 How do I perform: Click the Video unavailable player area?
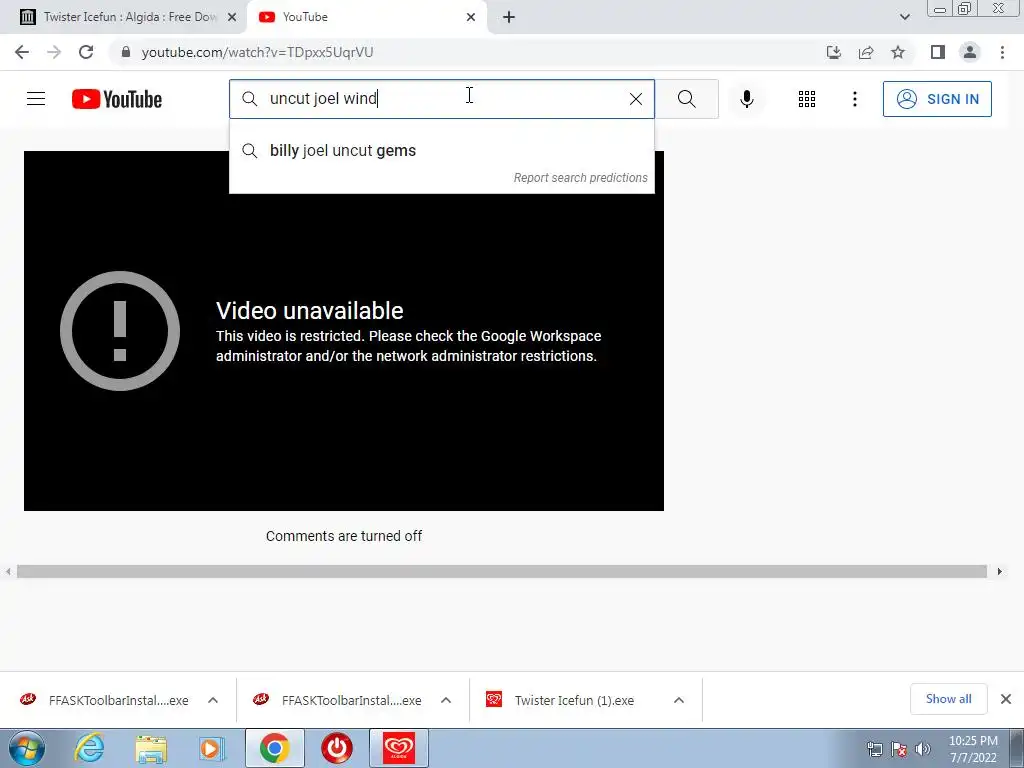pyautogui.click(x=344, y=331)
